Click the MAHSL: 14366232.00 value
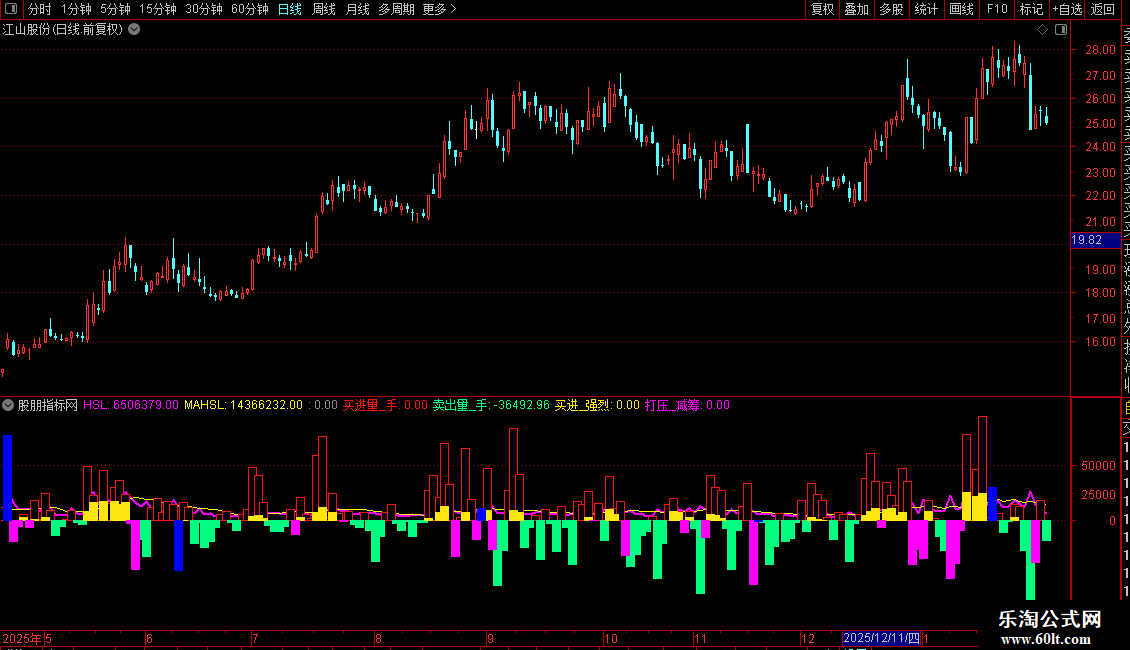This screenshot has height=650, width=1130. (x=244, y=405)
